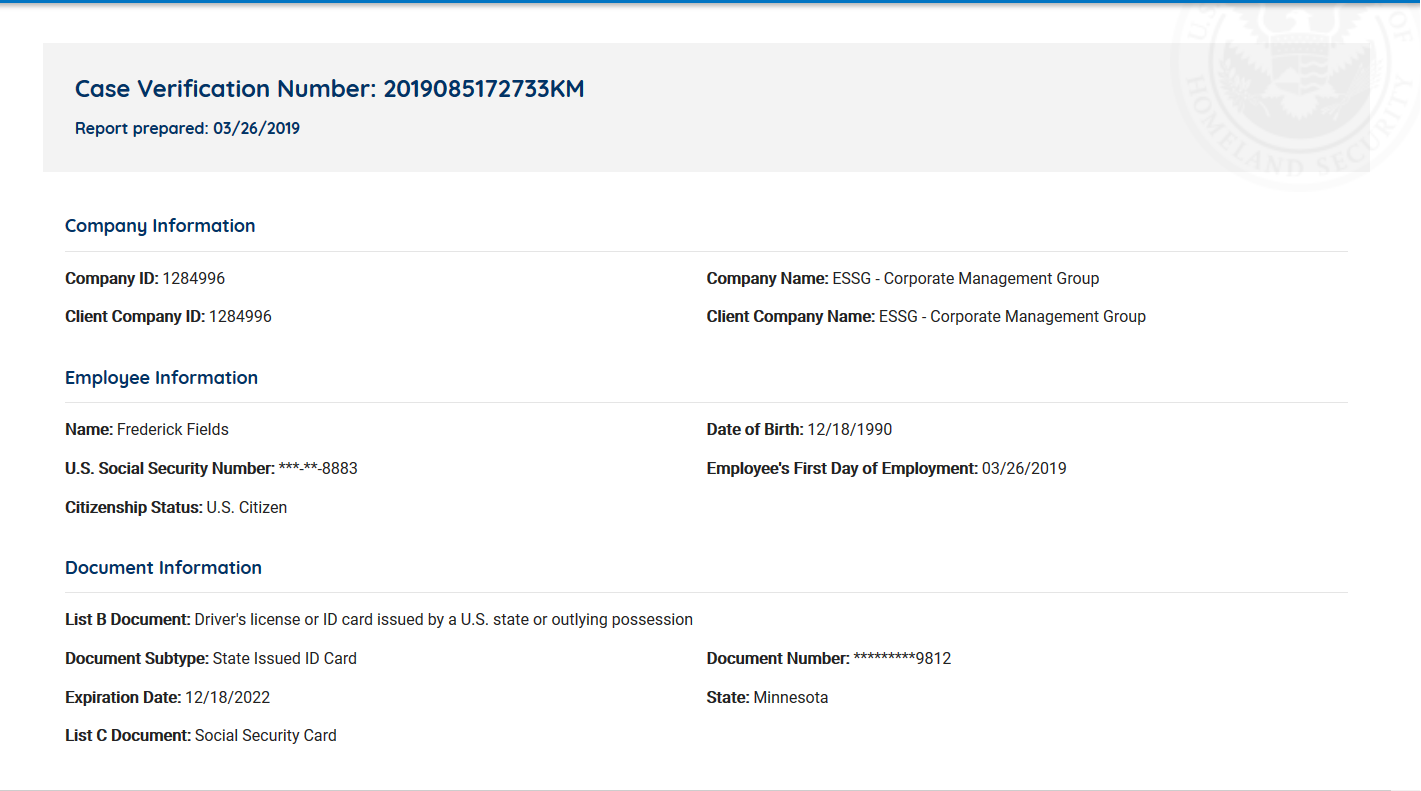Click the Citizenship Status field

pos(176,508)
